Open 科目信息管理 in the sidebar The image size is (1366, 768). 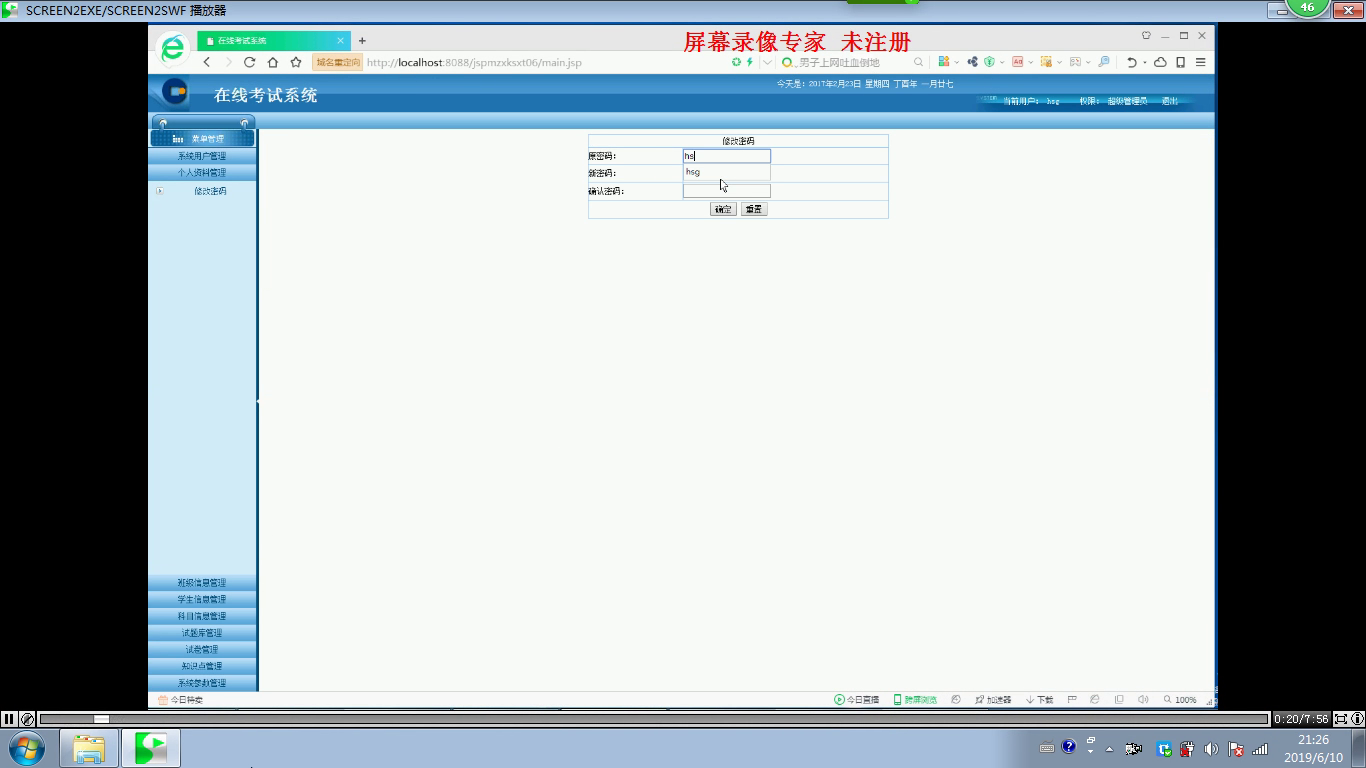click(202, 616)
